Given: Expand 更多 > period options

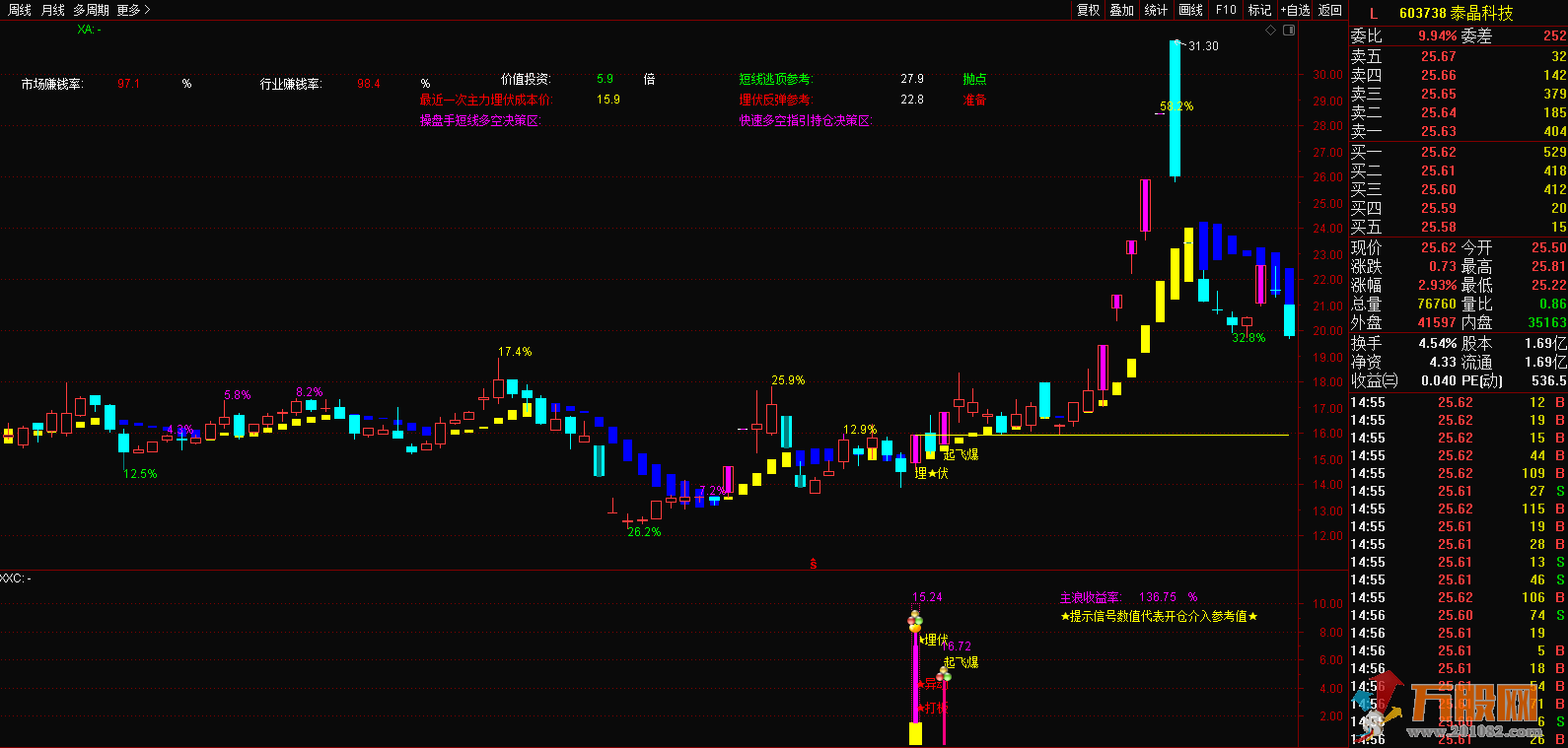Looking at the screenshot, I should [x=133, y=10].
